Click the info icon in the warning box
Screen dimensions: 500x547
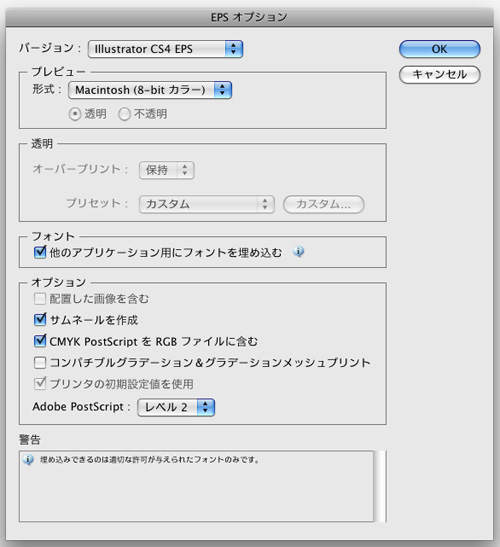(28, 459)
